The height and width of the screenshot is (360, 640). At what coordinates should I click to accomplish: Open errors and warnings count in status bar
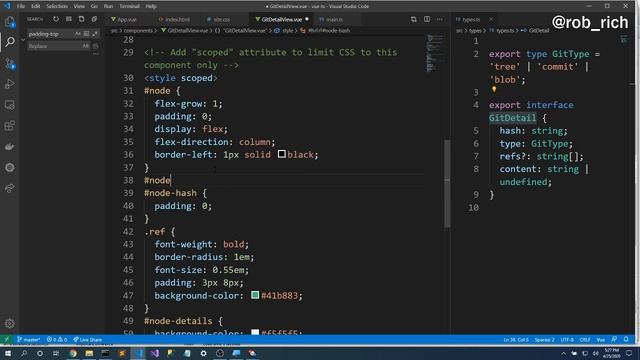coord(57,340)
